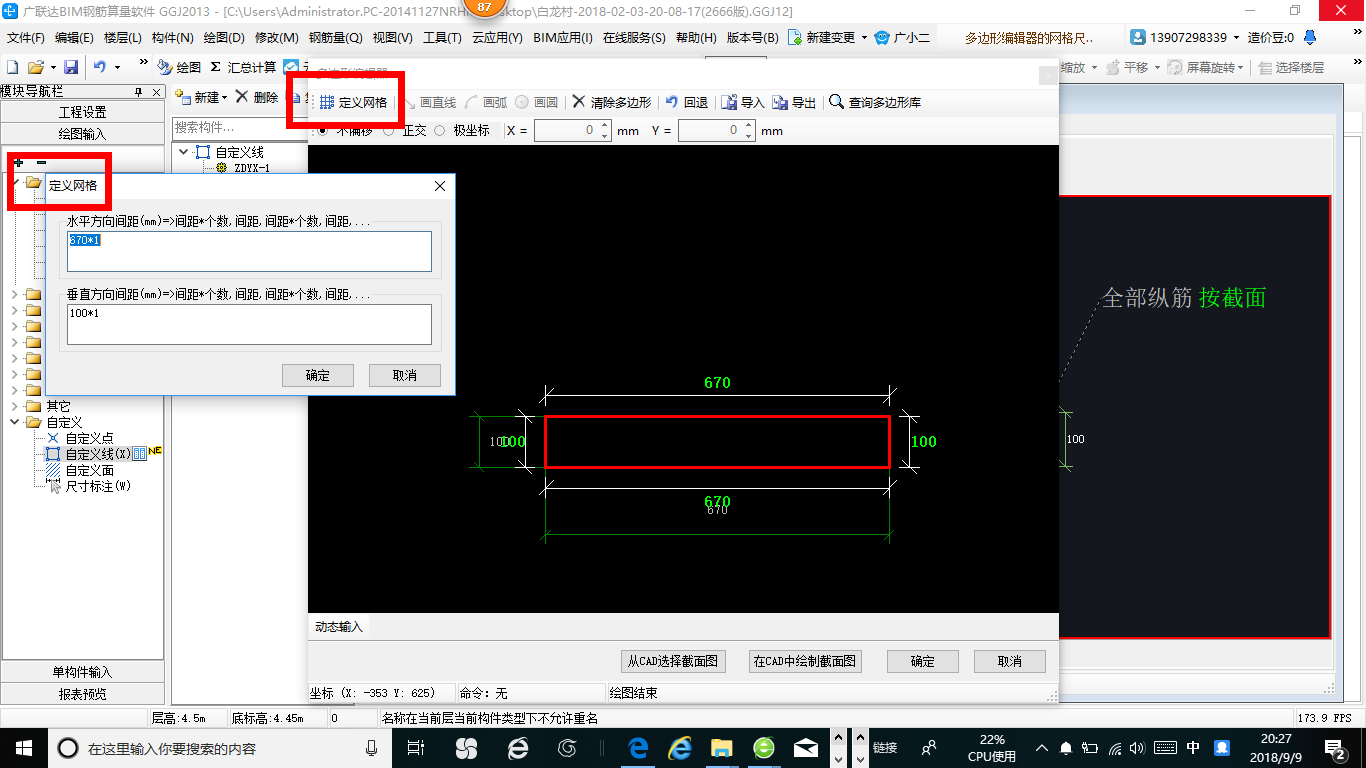Viewport: 1366px width, 768px height.
Task: Select the 正交 radio button
Action: (389, 130)
